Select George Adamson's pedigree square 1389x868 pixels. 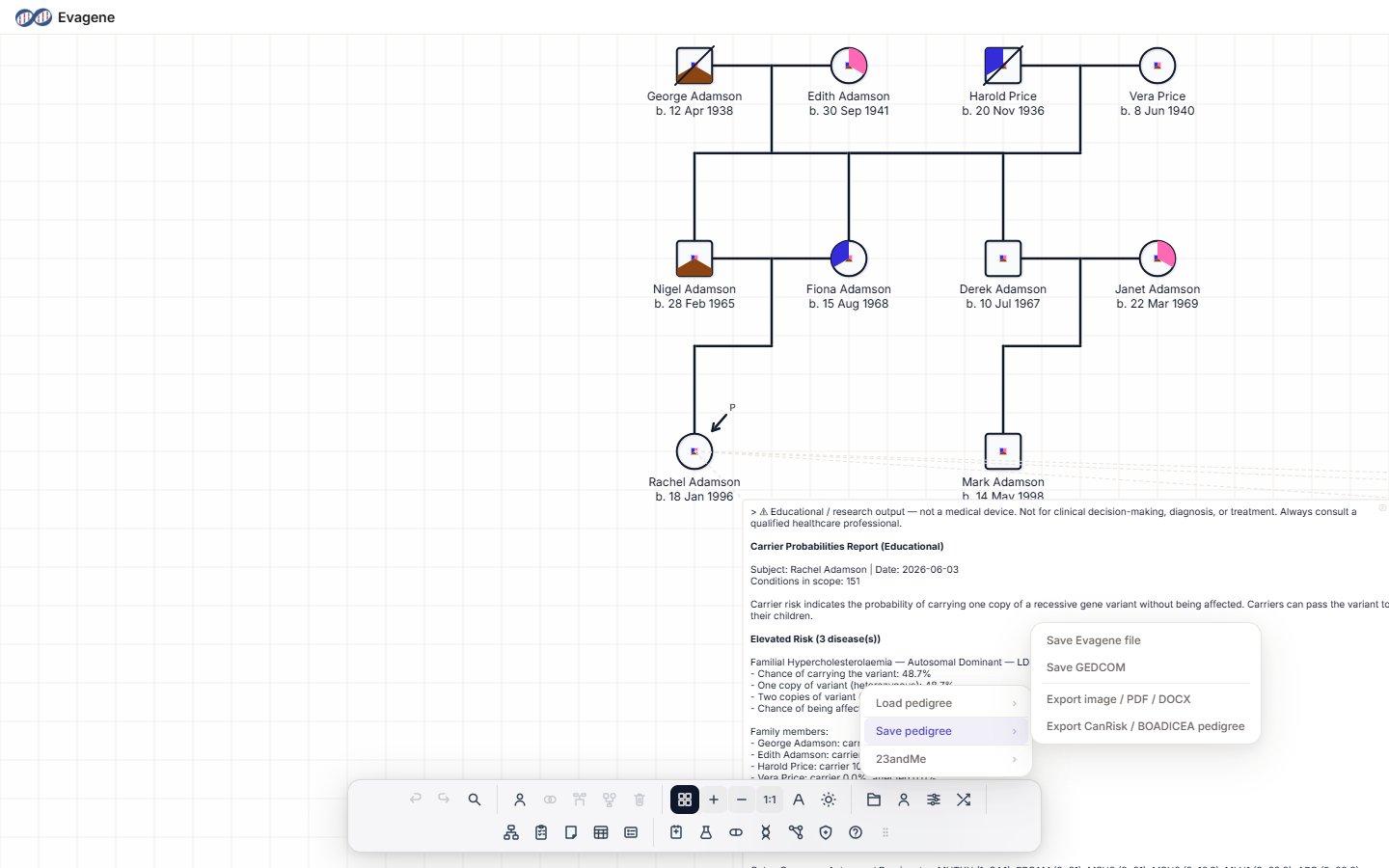[694, 66]
